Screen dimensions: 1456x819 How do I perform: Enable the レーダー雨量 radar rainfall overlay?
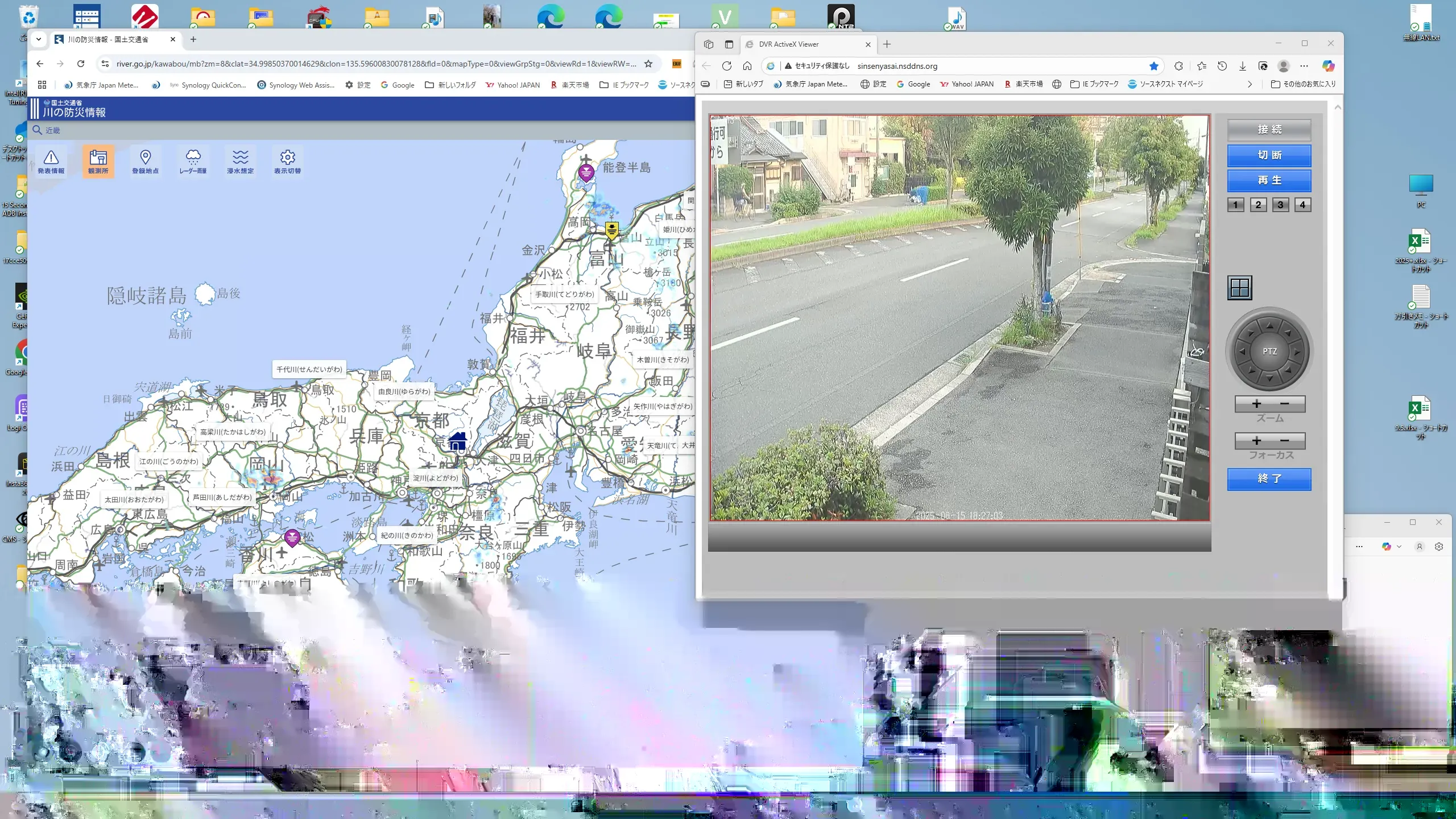click(x=193, y=162)
